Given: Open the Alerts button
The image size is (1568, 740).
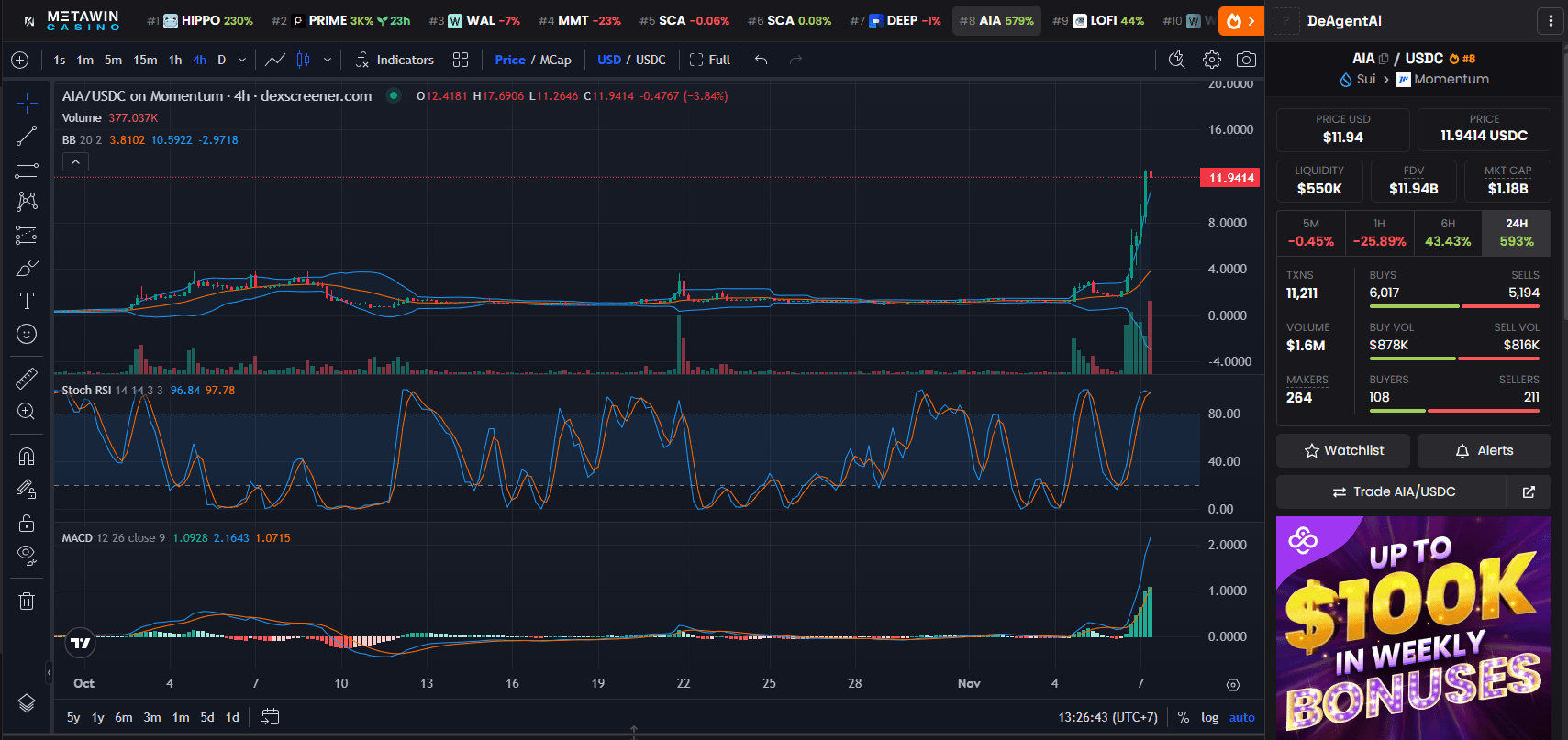Looking at the screenshot, I should coord(1485,450).
